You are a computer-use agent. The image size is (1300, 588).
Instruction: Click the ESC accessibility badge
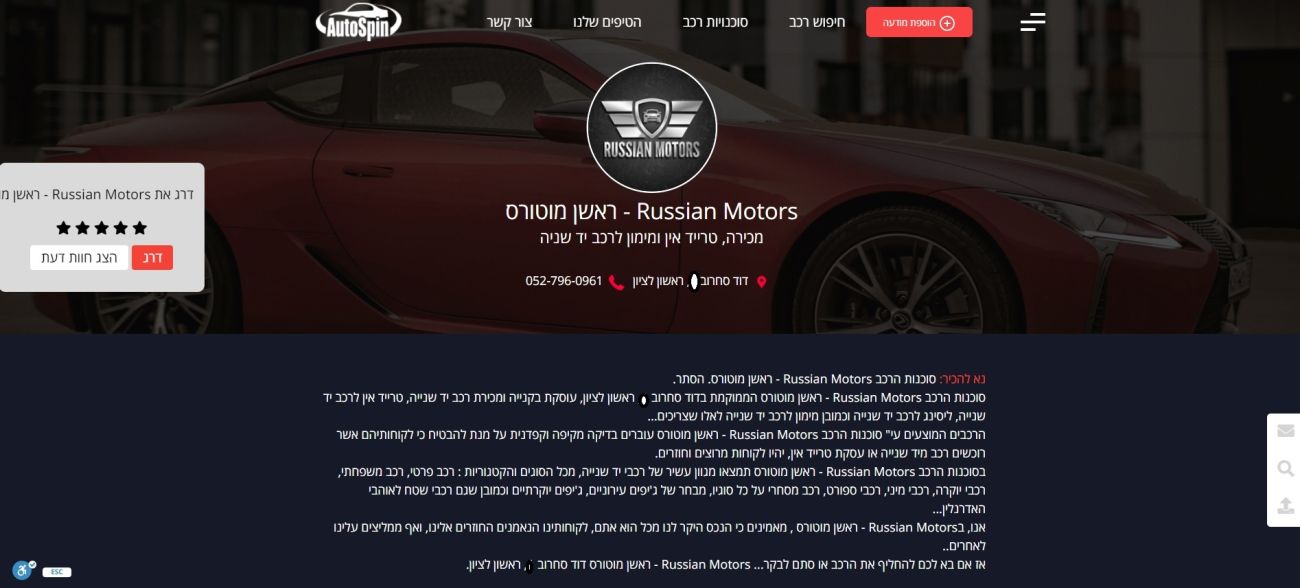[x=56, y=572]
